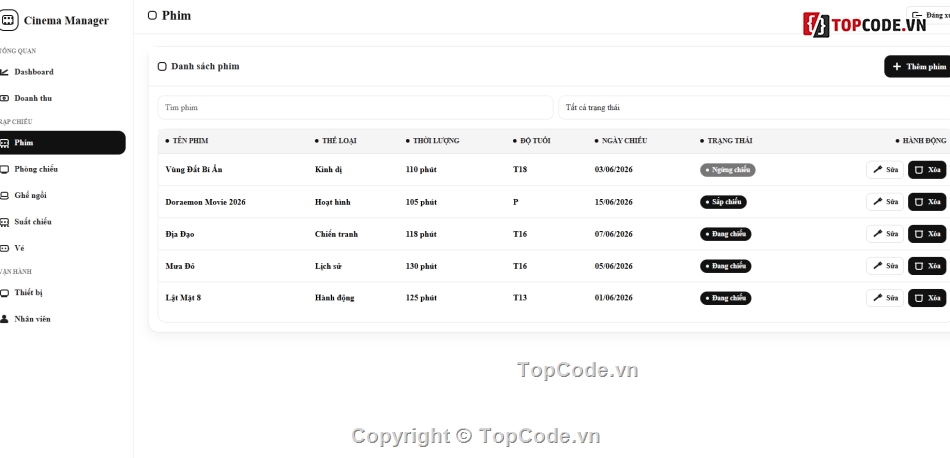Screen dimensions: 950x458
Task: Remove Lật Mặt 8 with Xóa
Action: [927, 298]
